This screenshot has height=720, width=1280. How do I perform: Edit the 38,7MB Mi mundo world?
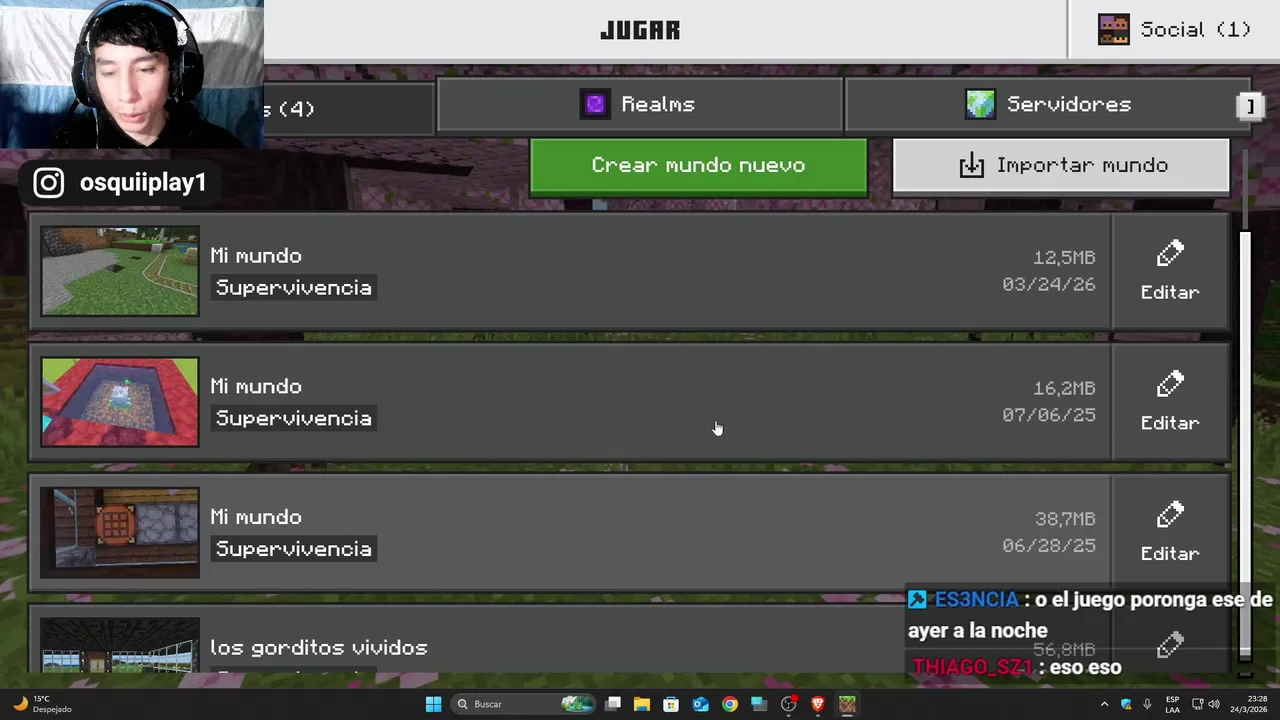pyautogui.click(x=1170, y=533)
